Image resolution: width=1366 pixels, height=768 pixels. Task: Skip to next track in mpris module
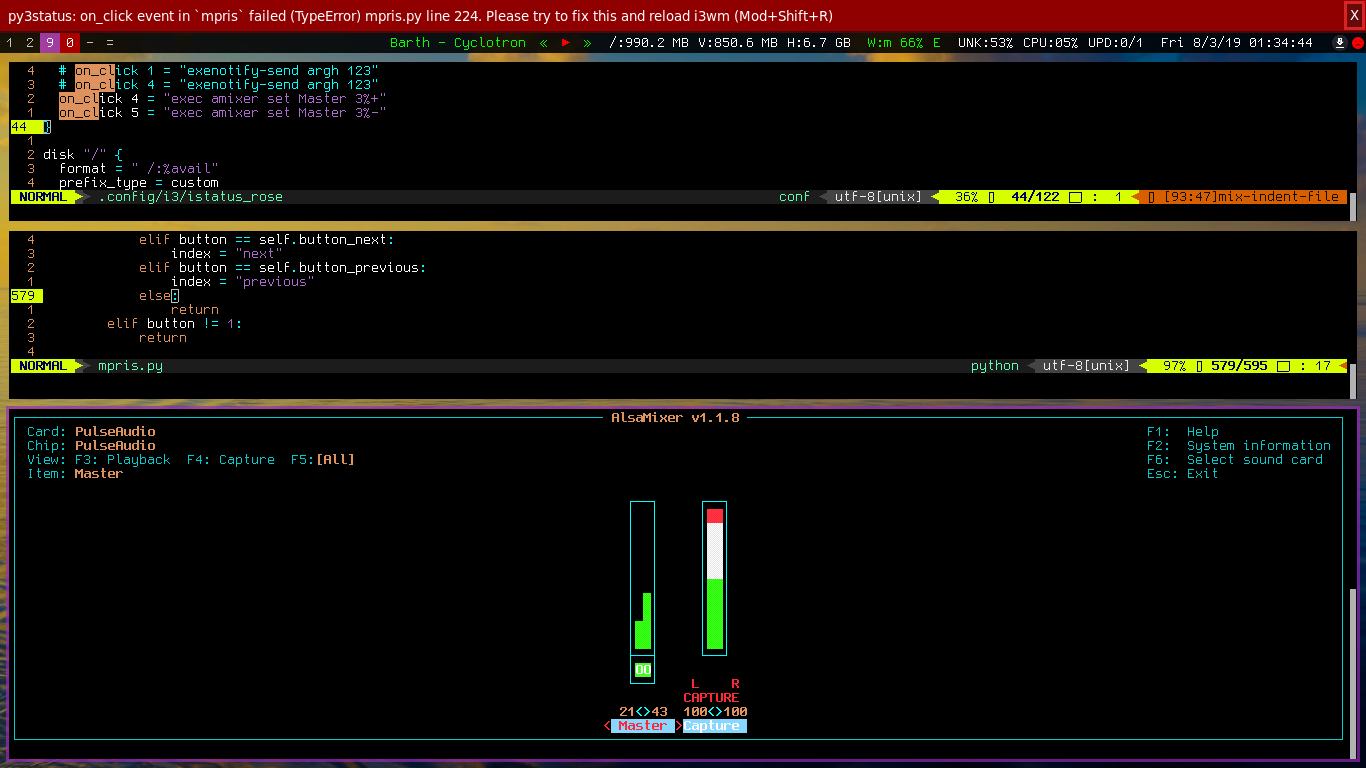point(587,43)
